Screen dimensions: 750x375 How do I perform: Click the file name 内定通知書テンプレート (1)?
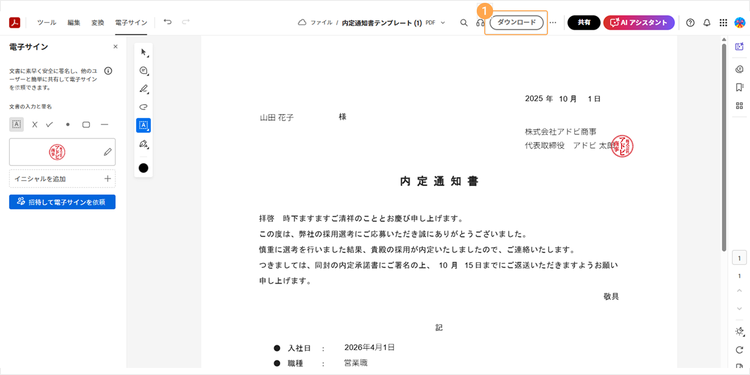pyautogui.click(x=382, y=22)
